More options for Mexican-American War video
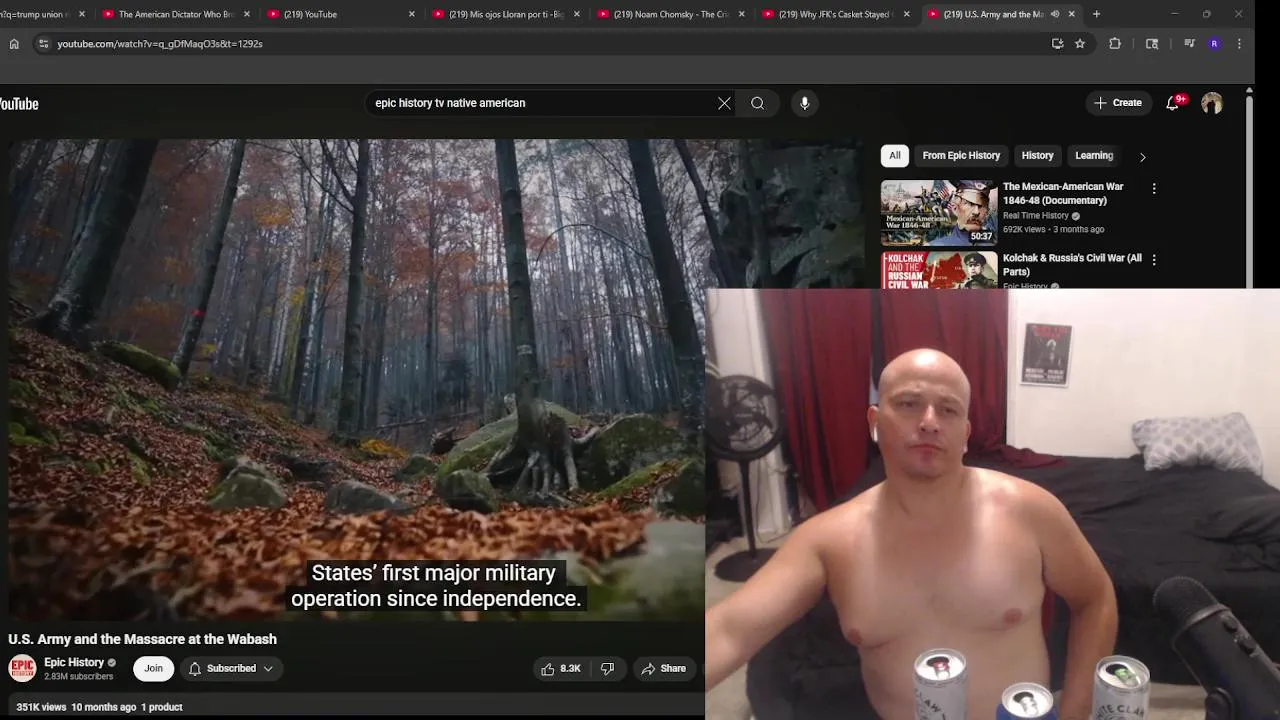 [1154, 188]
